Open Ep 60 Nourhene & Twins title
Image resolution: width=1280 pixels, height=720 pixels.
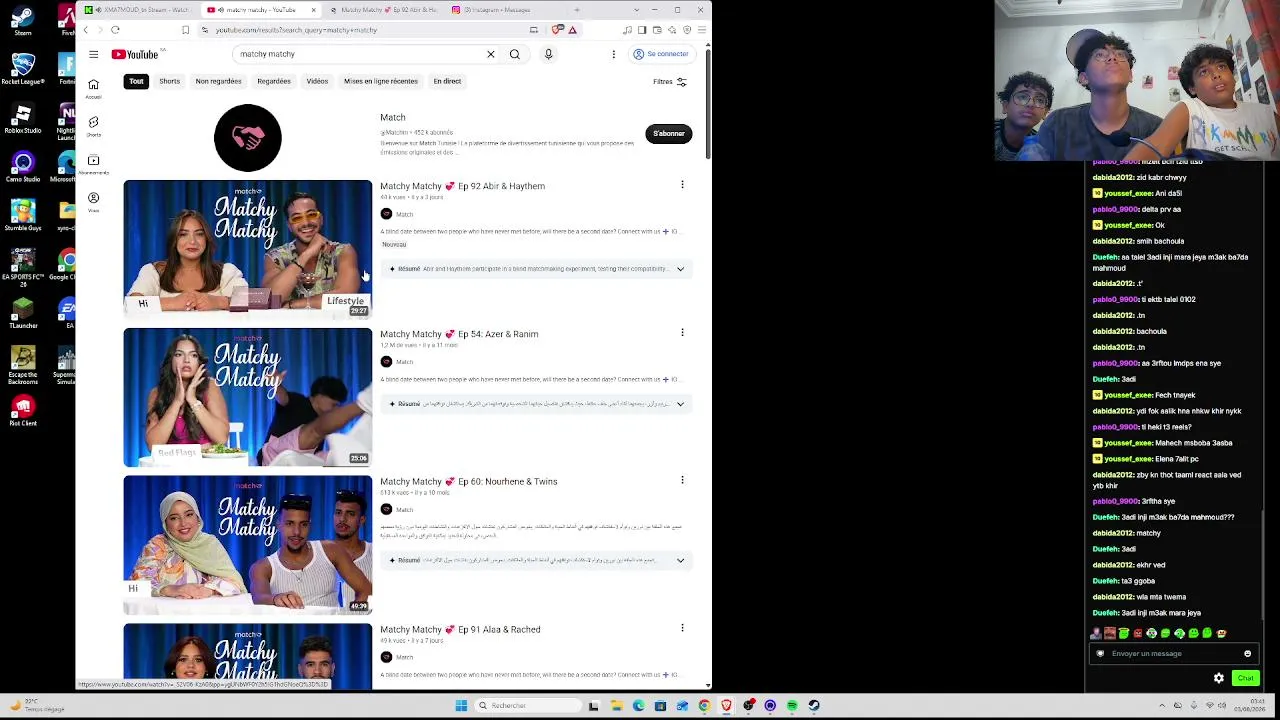[x=469, y=482]
